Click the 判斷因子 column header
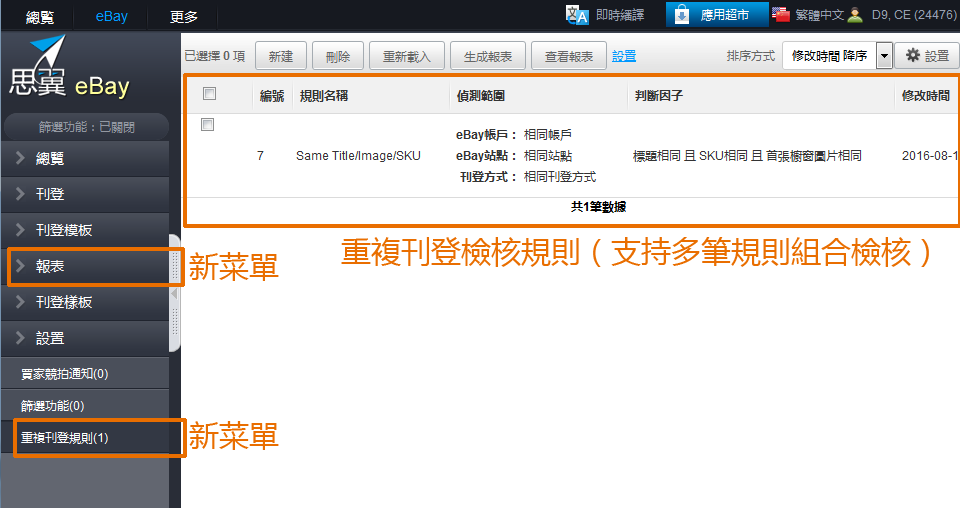Image resolution: width=960 pixels, height=508 pixels. (x=659, y=95)
